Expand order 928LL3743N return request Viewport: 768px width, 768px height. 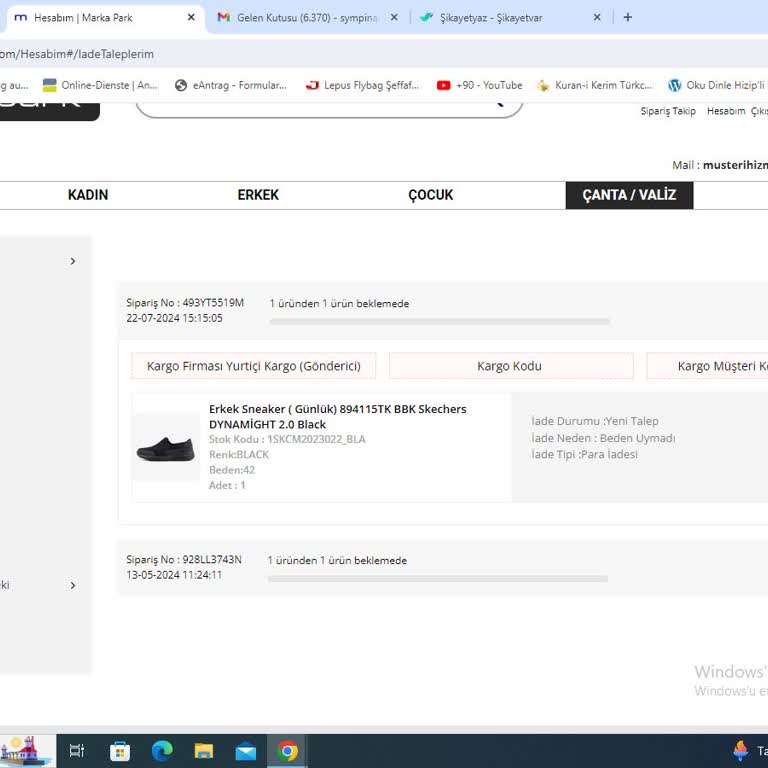[x=442, y=568]
